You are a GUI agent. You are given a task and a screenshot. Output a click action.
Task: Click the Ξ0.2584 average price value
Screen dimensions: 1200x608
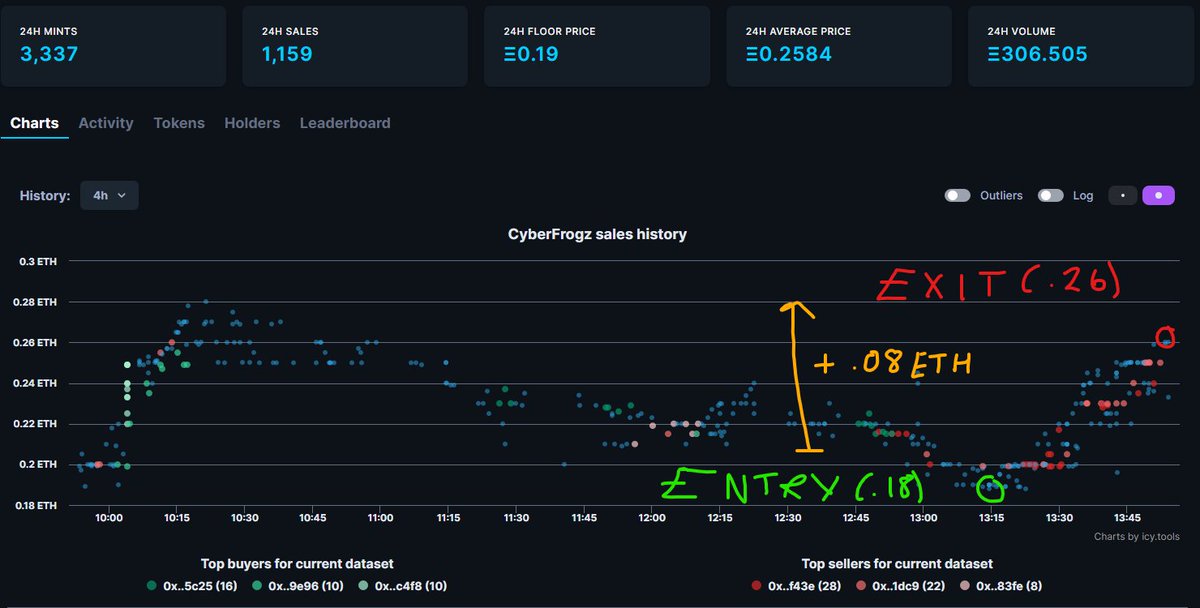point(789,54)
